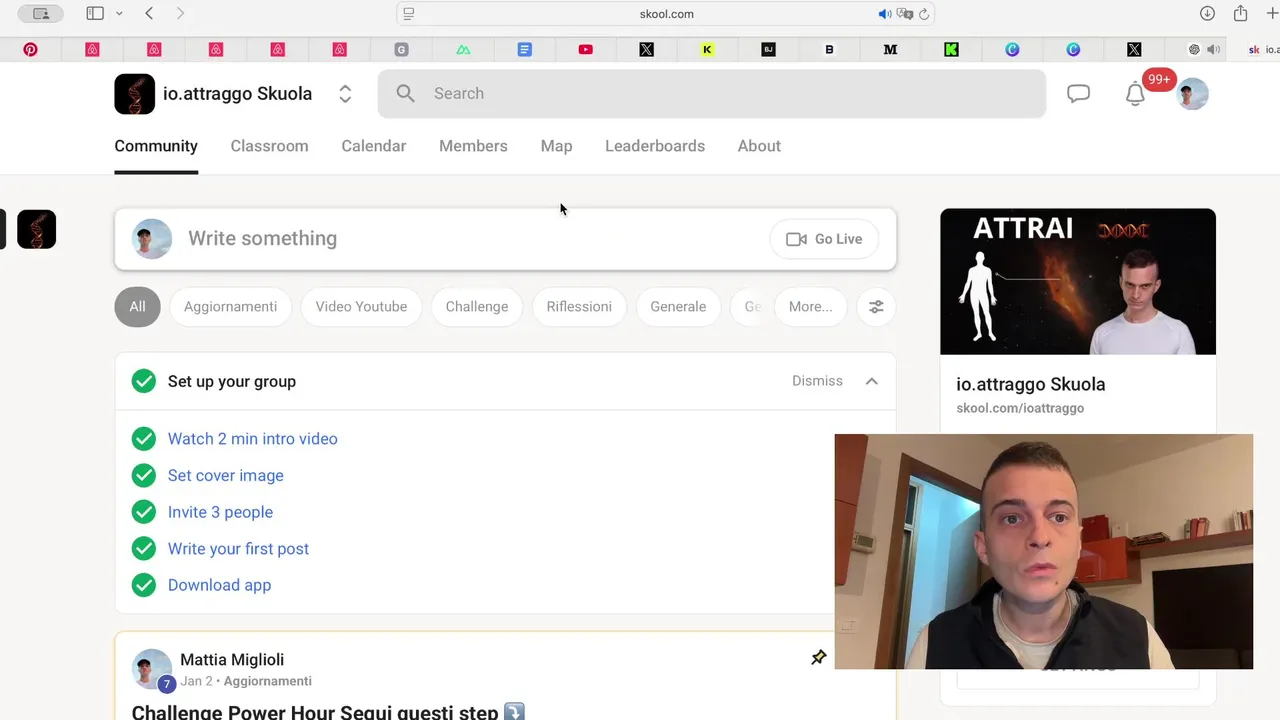Filter posts by Riflessioni
1280x720 pixels.
(579, 307)
